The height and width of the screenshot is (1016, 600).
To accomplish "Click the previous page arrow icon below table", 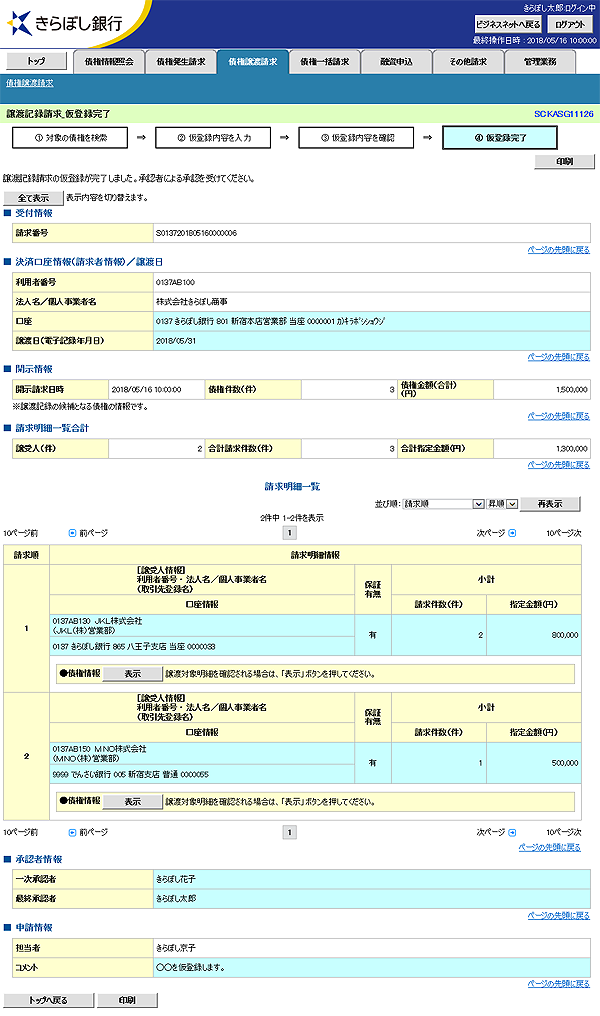I will click(x=72, y=833).
